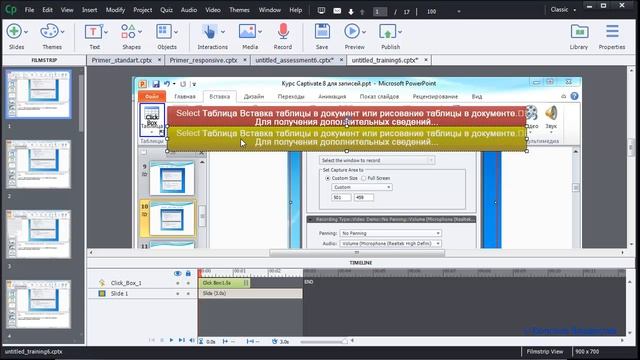The width and height of the screenshot is (640, 360).
Task: Click the Objects toolbar icon
Action: (164, 31)
